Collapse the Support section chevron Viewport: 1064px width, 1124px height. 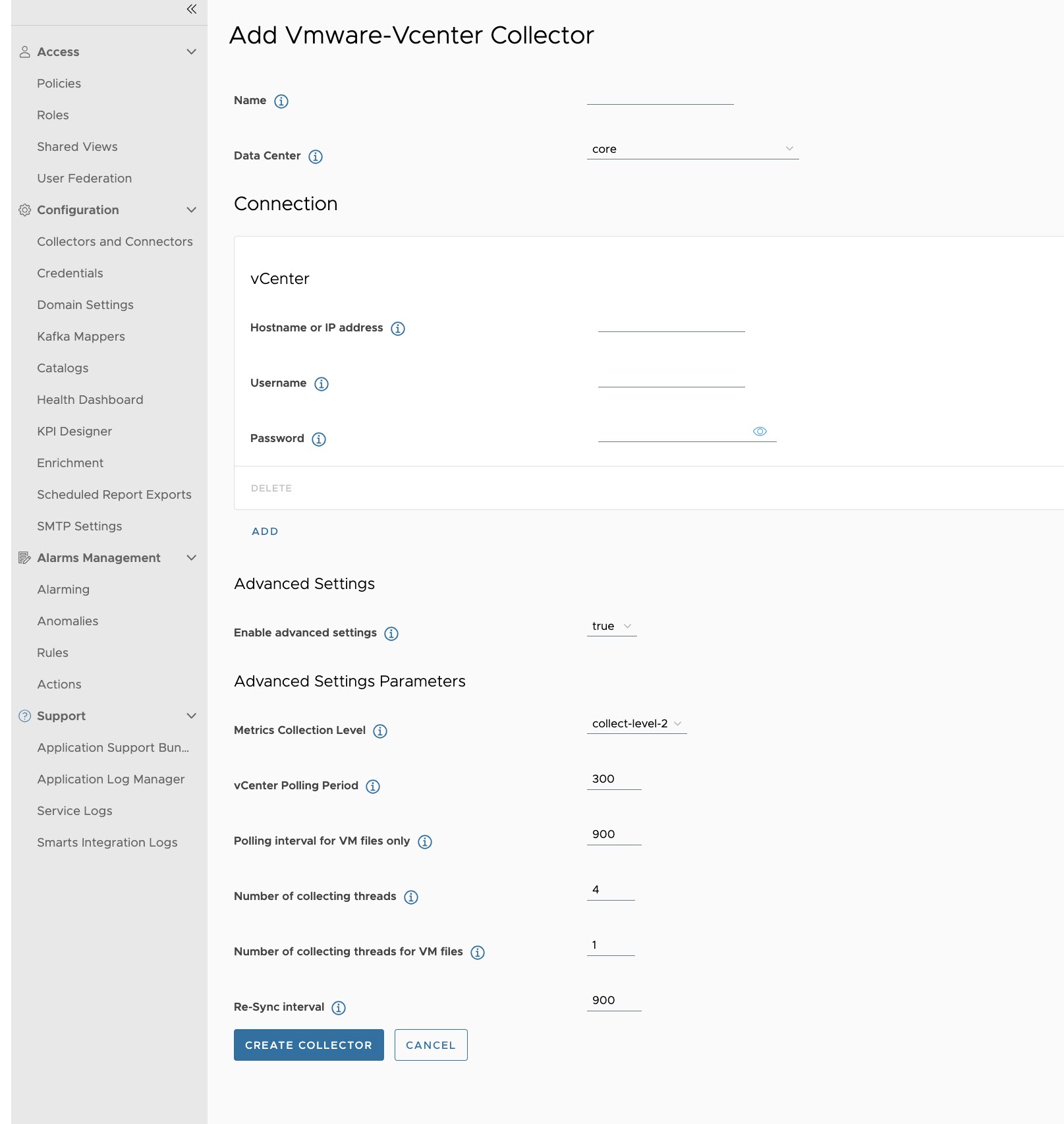click(x=192, y=716)
